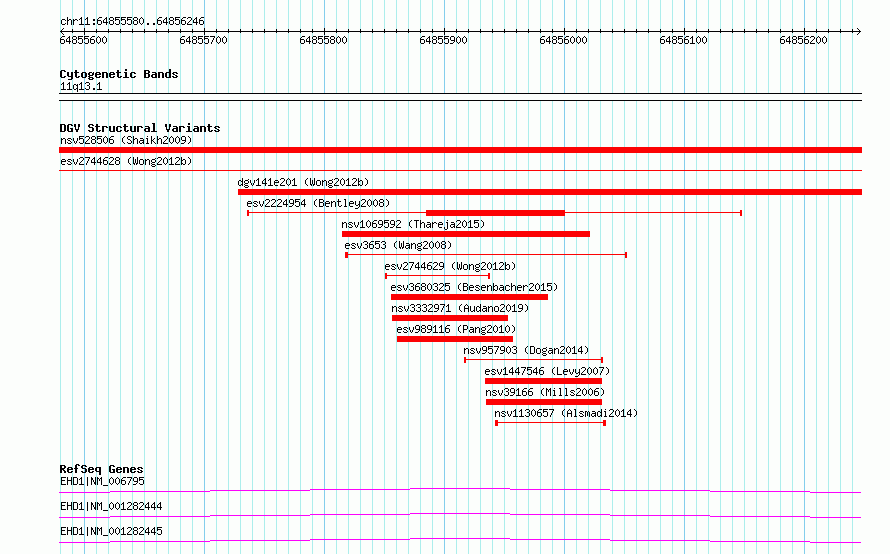
Task: Click the red bar under nsv39166
Action: point(544,402)
